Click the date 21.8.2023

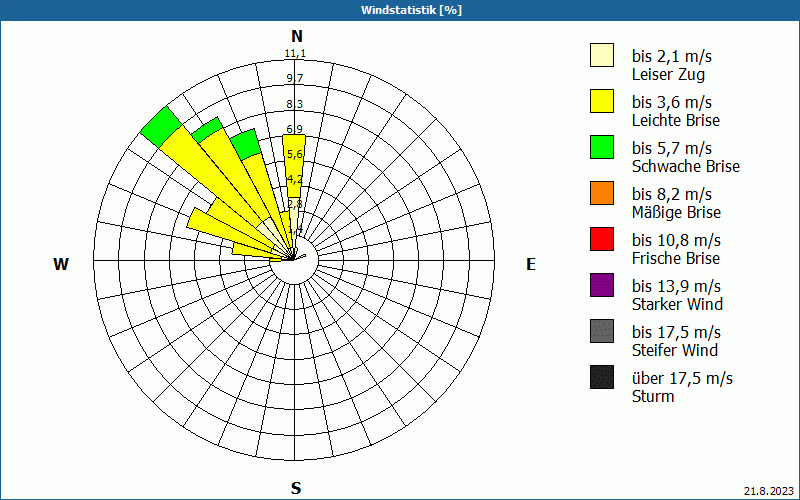(x=768, y=491)
